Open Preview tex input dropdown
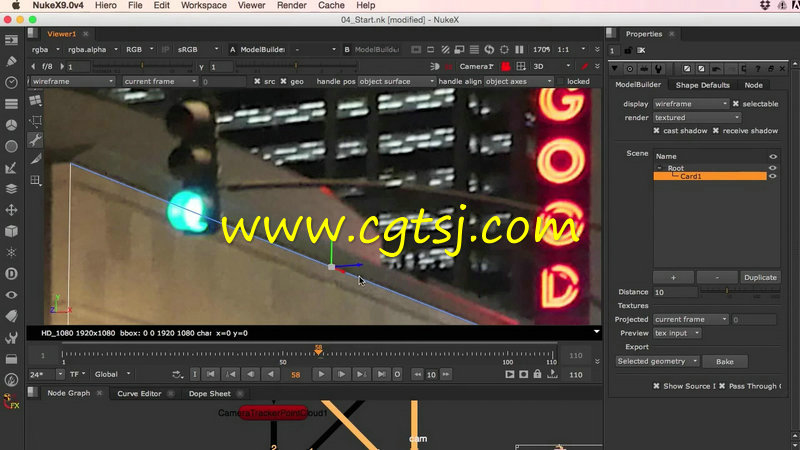 [x=677, y=333]
